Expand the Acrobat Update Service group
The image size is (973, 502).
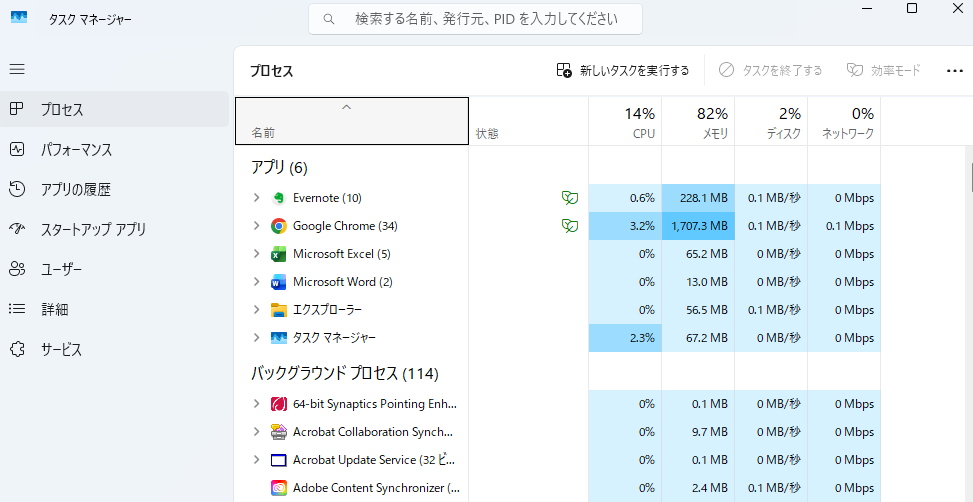click(256, 460)
